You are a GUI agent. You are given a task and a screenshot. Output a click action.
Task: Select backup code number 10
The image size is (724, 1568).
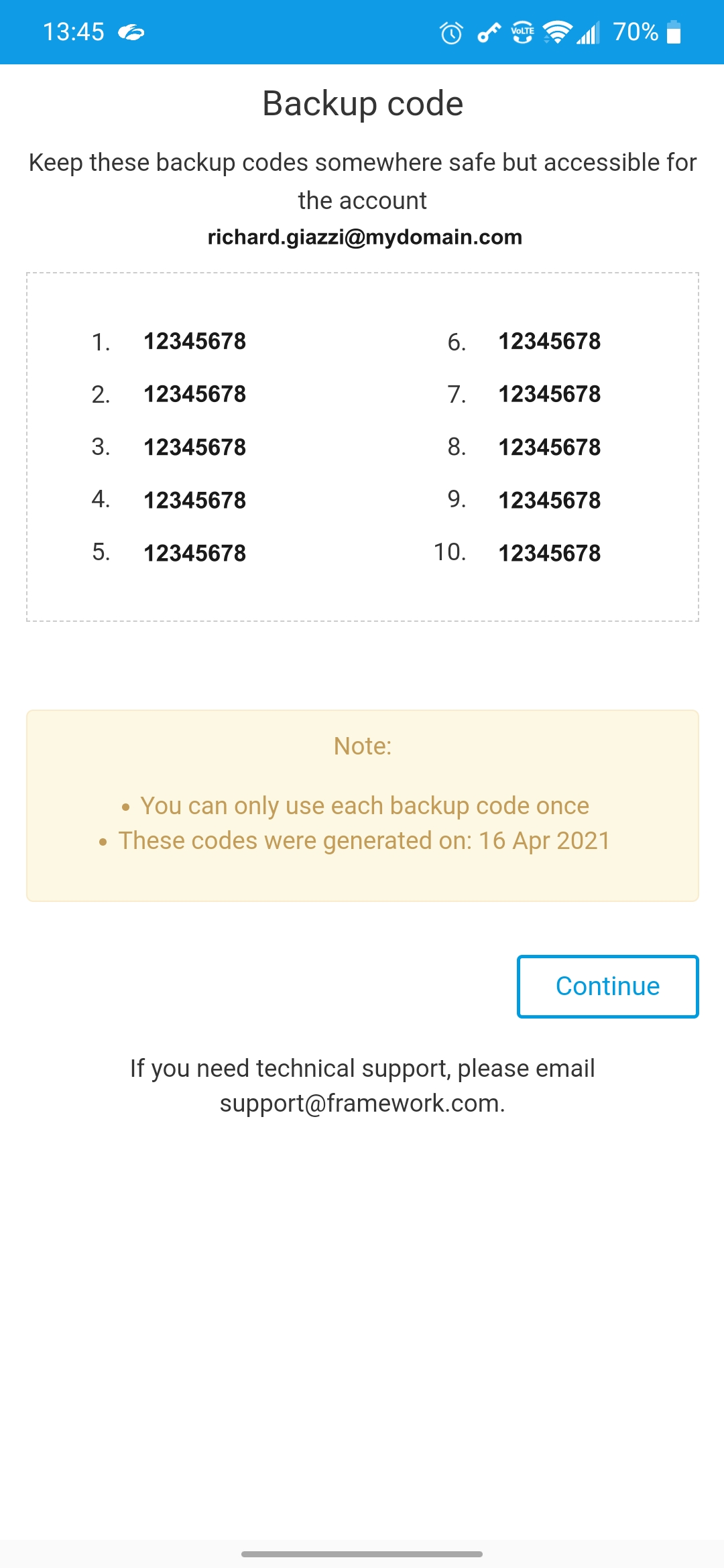(549, 553)
